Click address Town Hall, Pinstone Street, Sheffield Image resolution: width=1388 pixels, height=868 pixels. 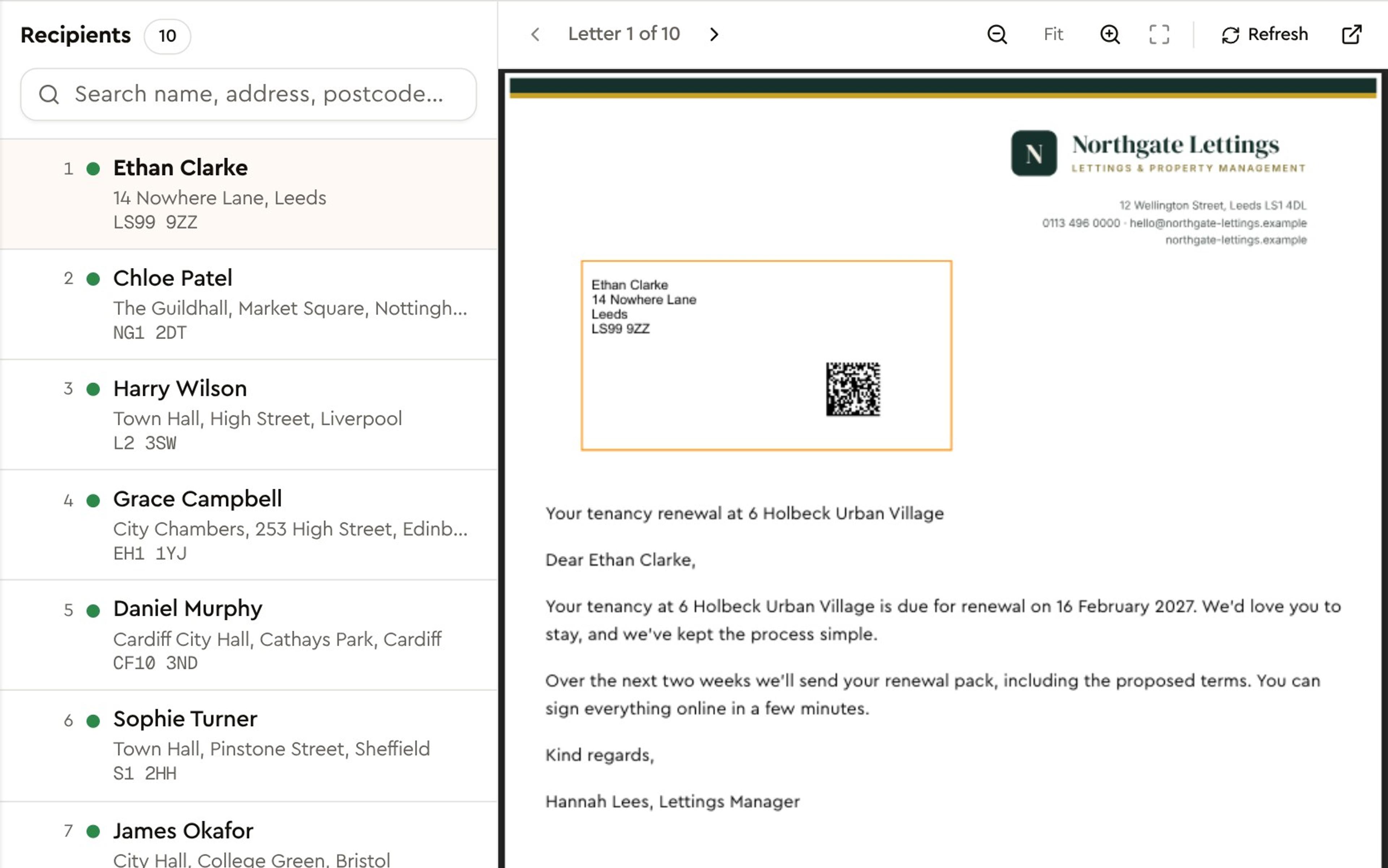271,749
